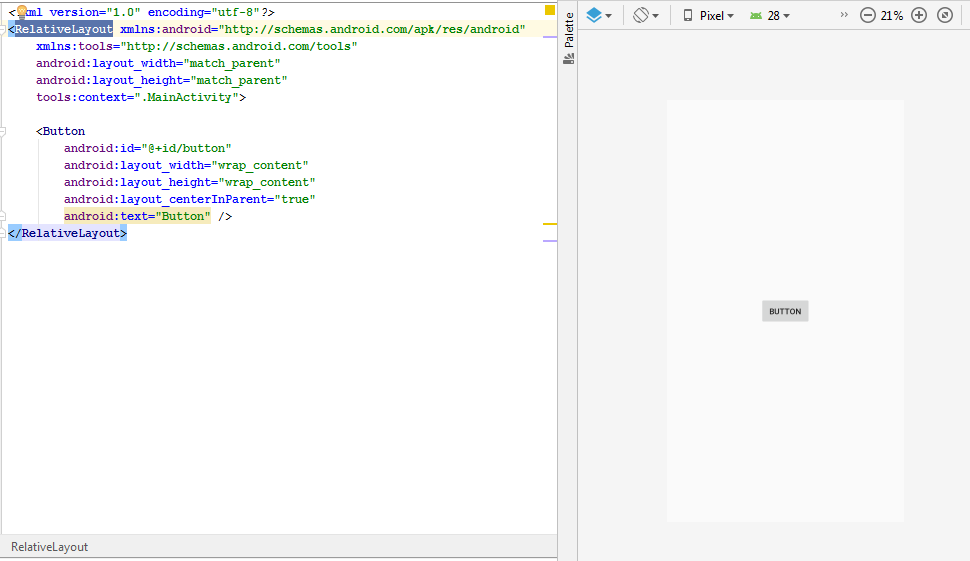
Task: Click the yellow inspection status indicator
Action: [x=549, y=10]
